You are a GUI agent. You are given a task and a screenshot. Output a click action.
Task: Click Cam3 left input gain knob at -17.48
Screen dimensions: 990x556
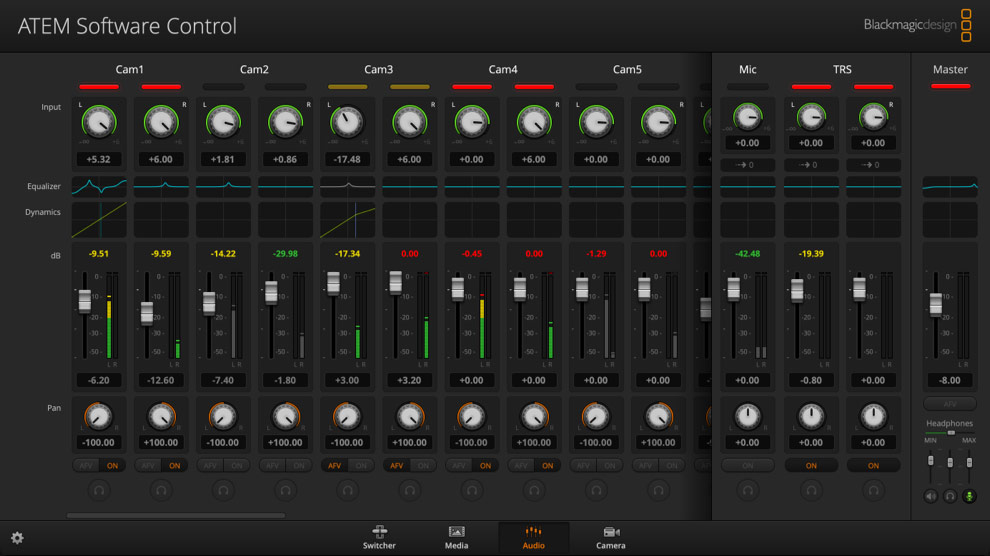(x=347, y=122)
